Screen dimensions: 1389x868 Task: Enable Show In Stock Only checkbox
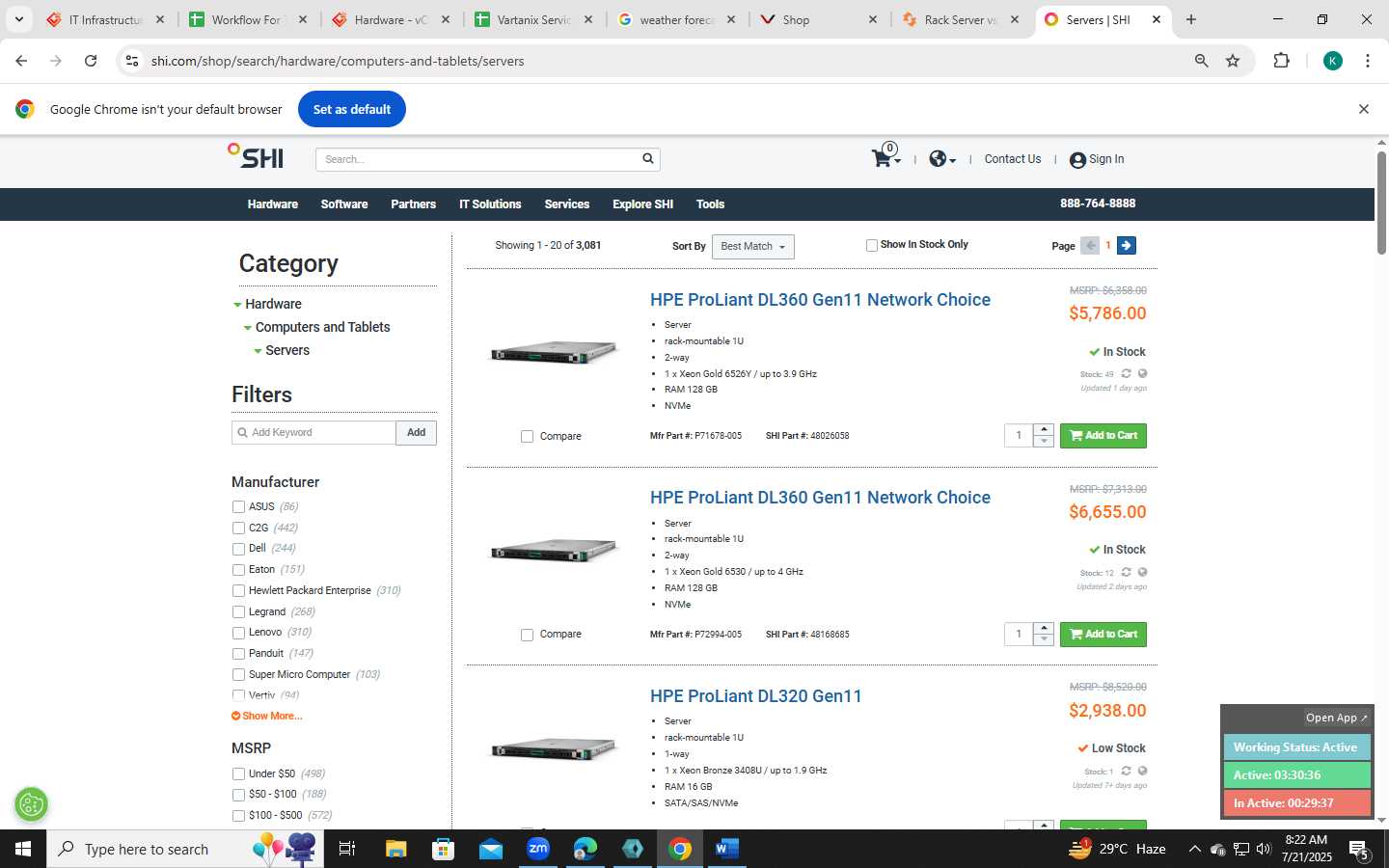coord(872,245)
